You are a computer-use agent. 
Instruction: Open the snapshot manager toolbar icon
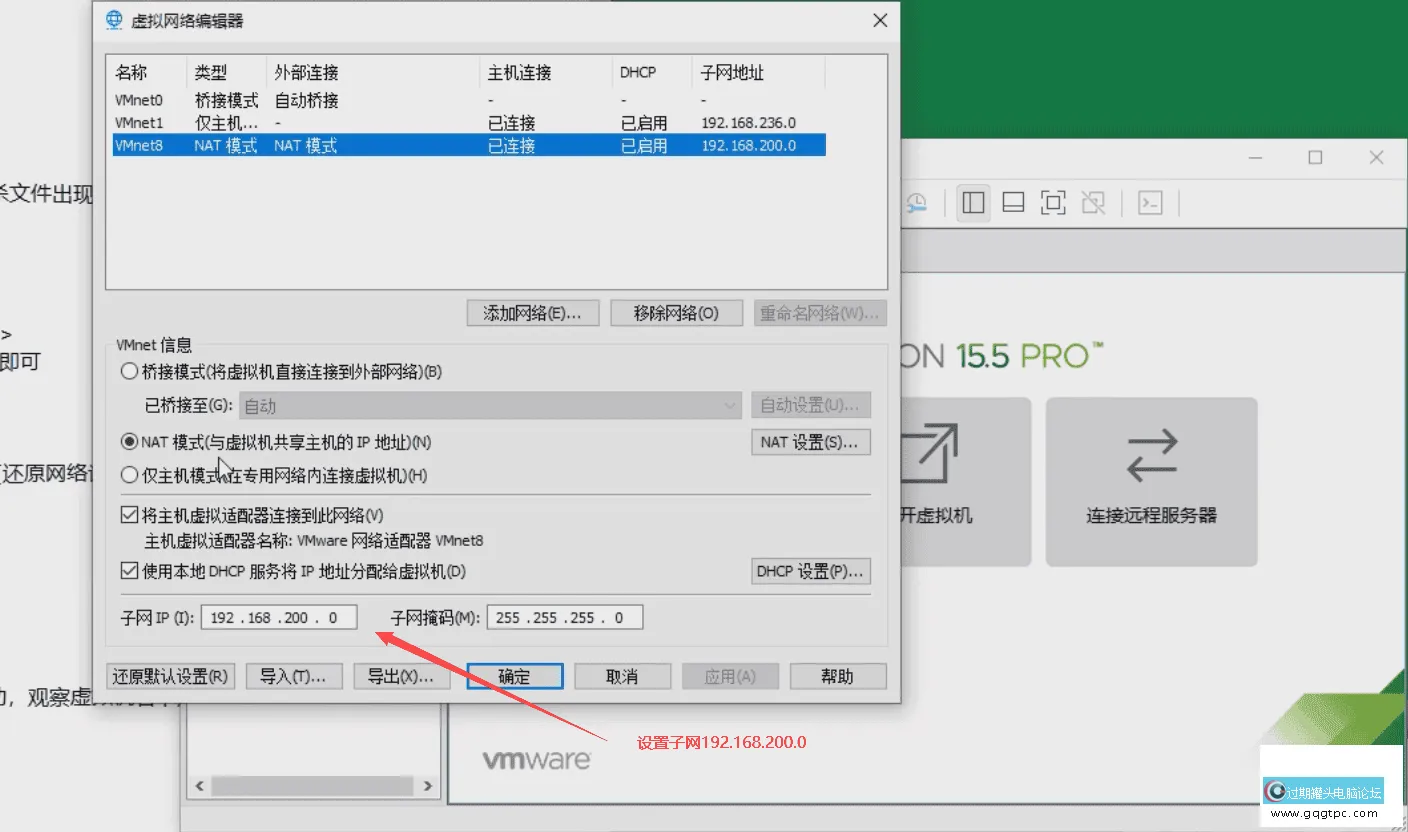(x=917, y=202)
